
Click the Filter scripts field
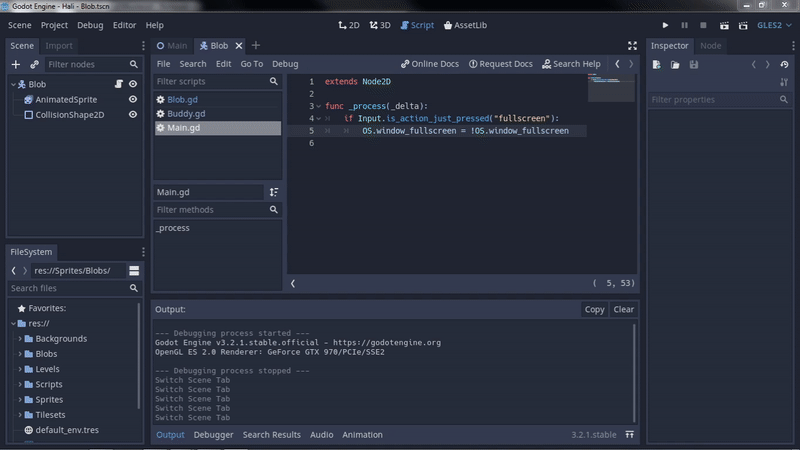[217, 81]
